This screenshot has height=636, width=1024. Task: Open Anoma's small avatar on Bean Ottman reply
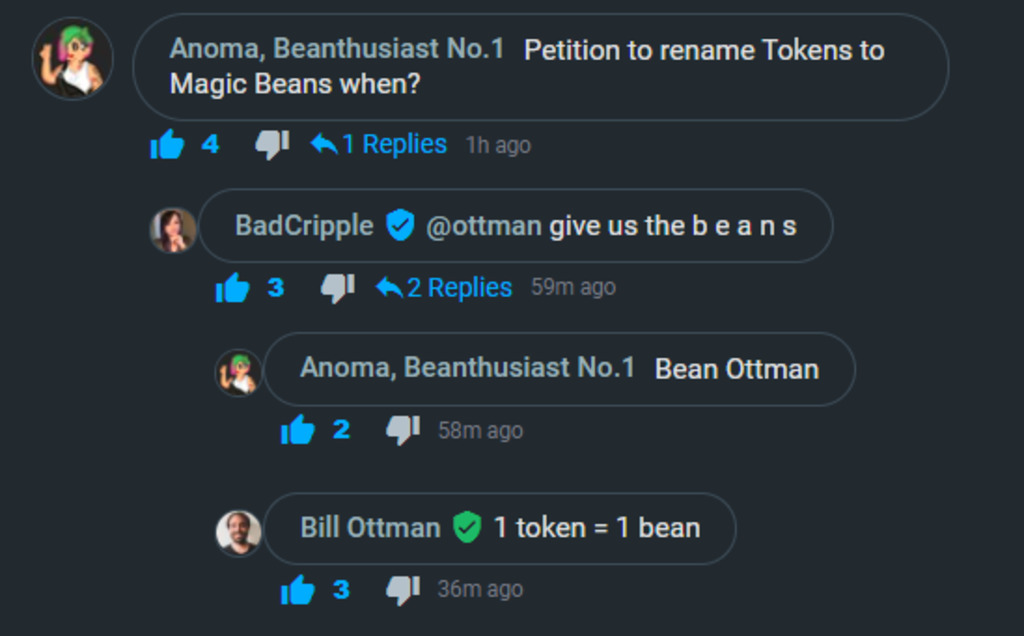pyautogui.click(x=238, y=373)
